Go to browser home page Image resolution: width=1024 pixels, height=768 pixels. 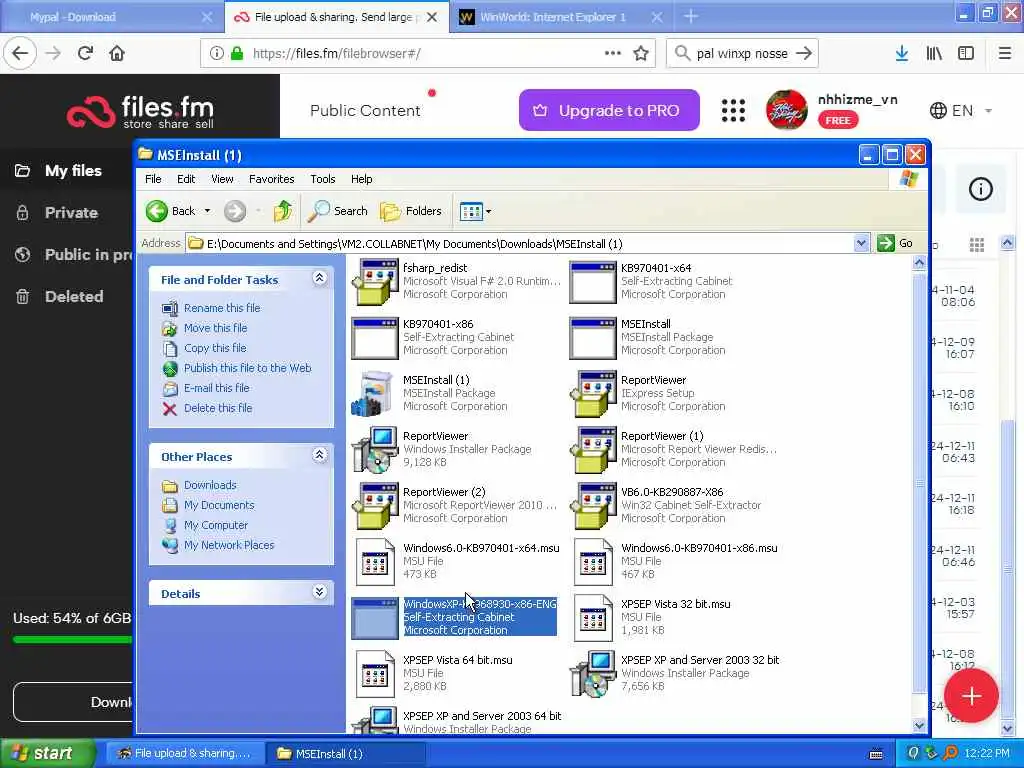point(117,53)
